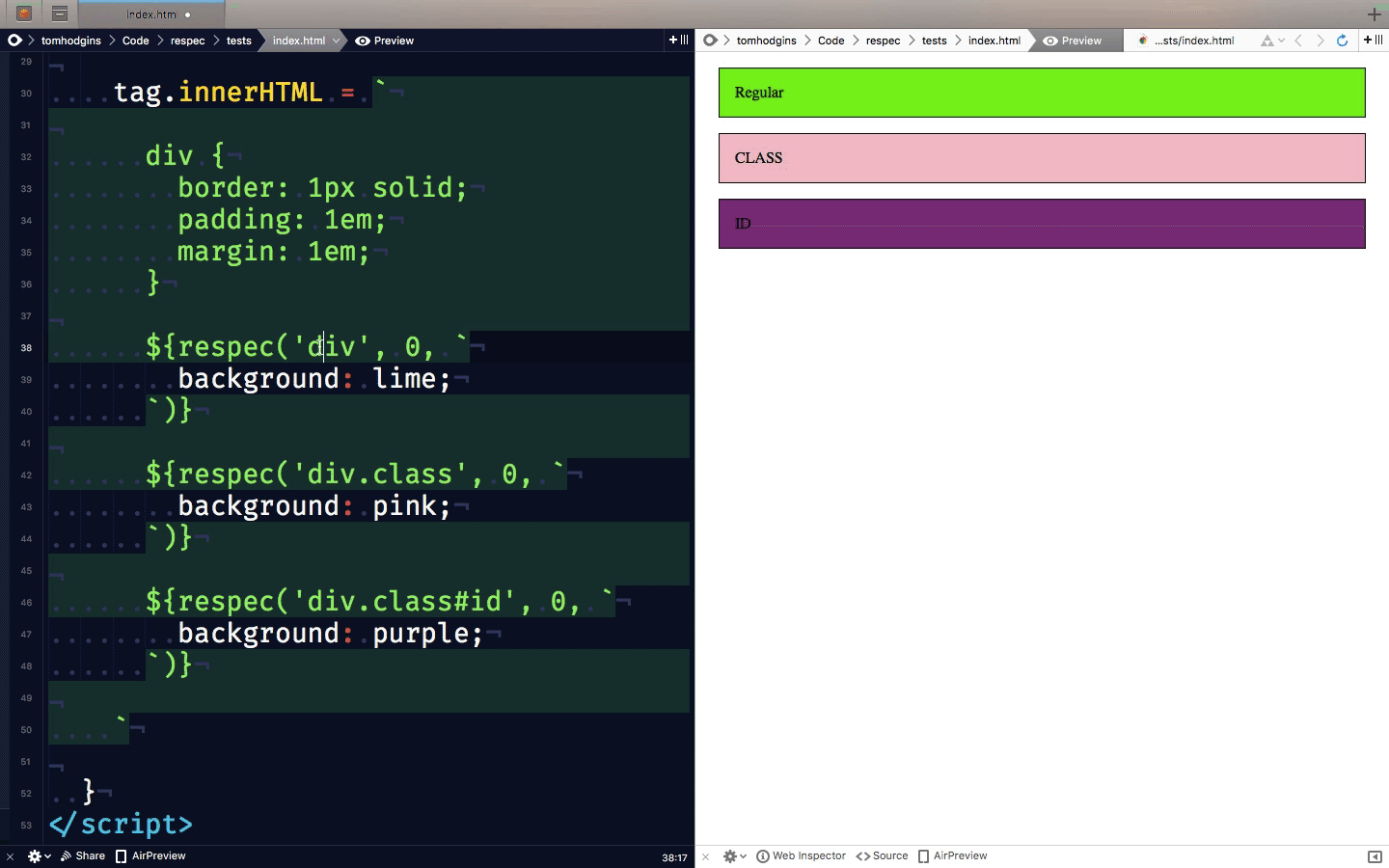
Task: Click the editor path bar root circle icon
Action: tap(14, 41)
